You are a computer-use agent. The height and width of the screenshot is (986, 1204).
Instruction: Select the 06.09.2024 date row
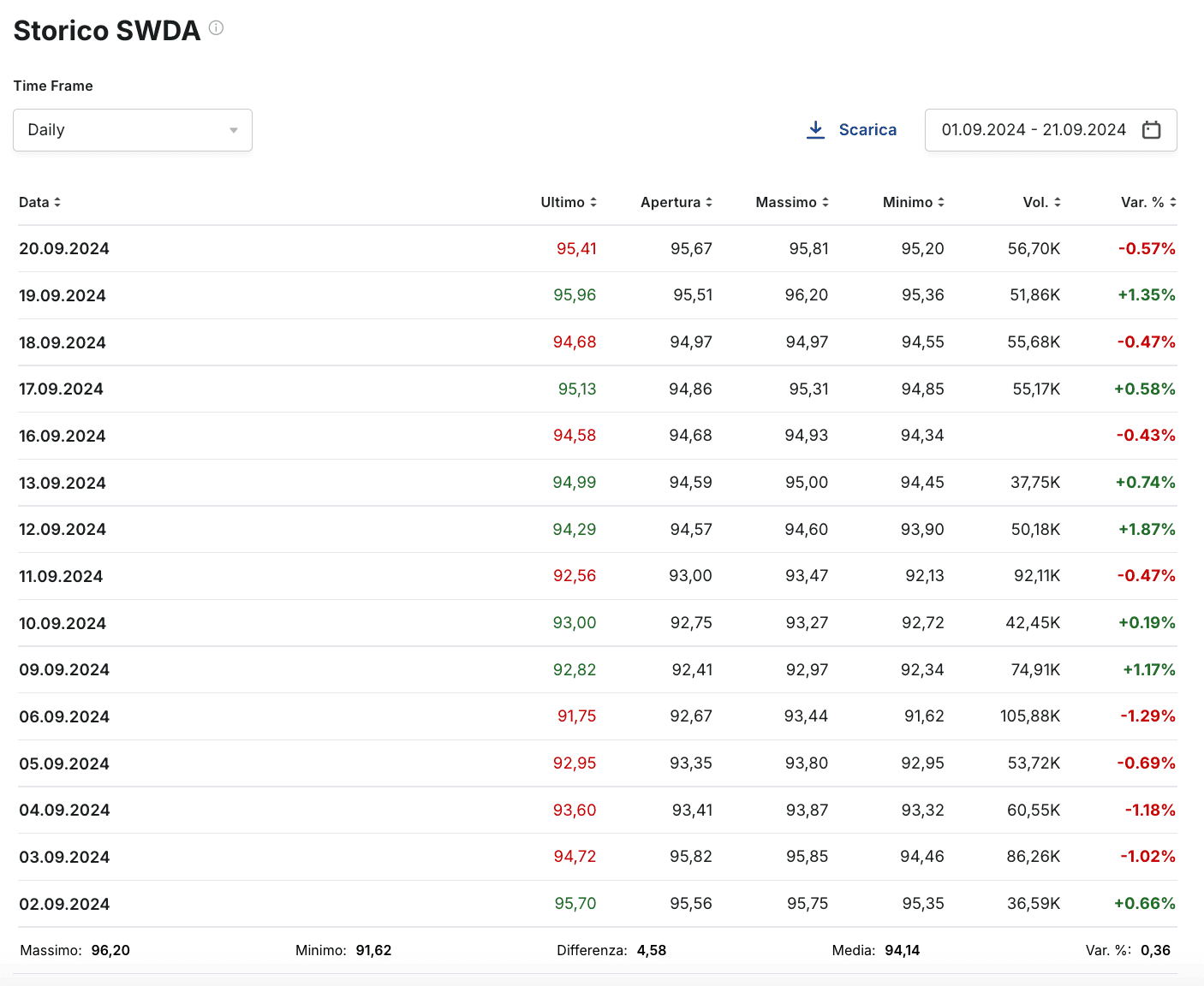coord(598,716)
